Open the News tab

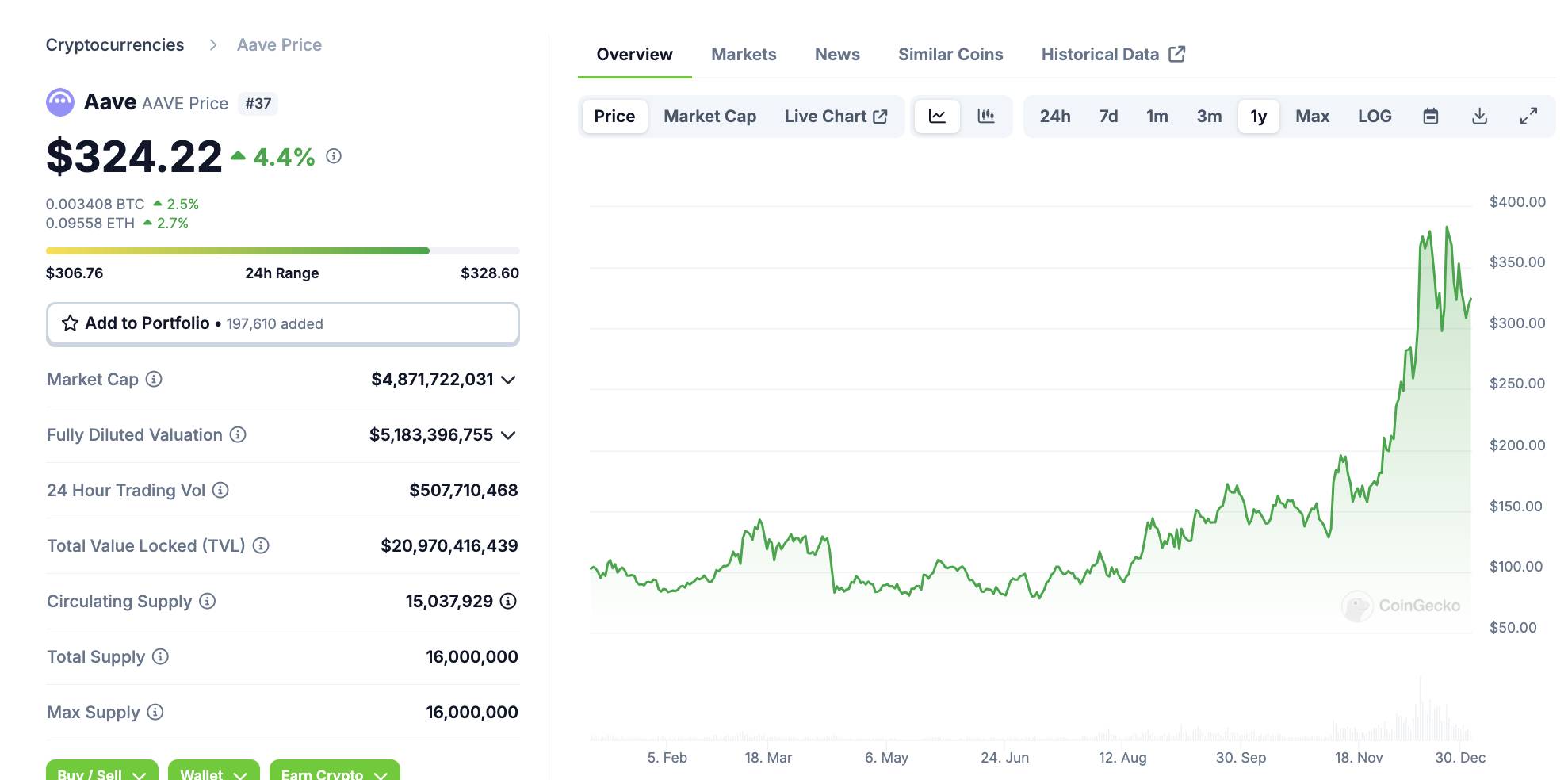(837, 55)
